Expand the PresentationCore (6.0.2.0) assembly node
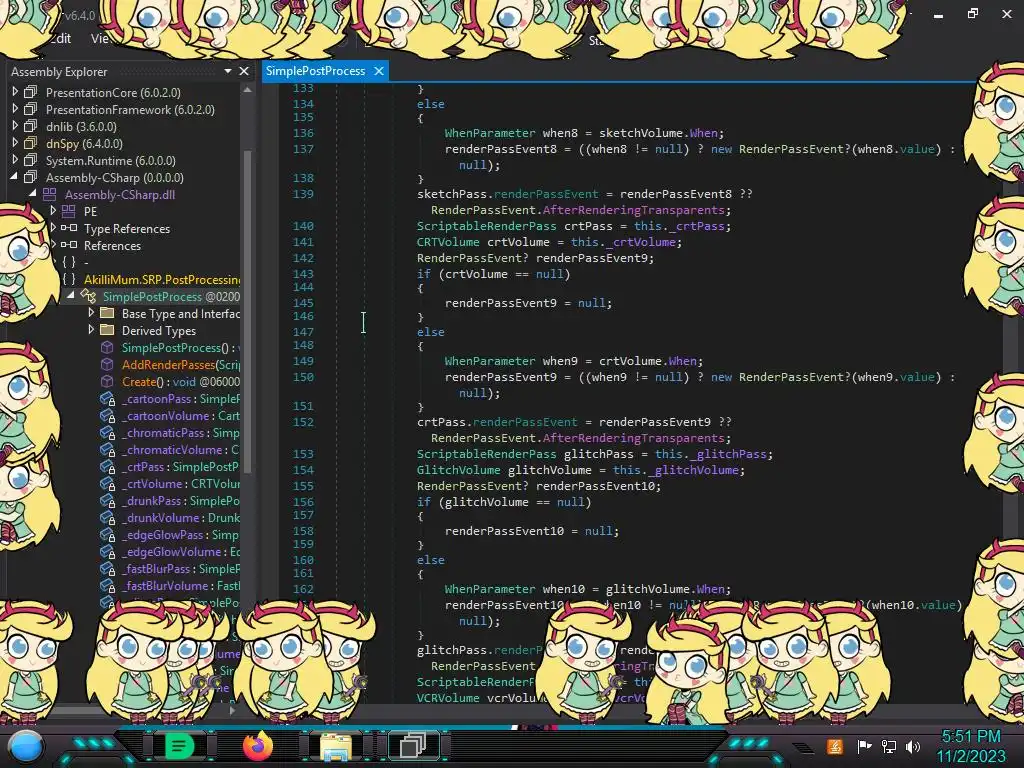 point(15,92)
